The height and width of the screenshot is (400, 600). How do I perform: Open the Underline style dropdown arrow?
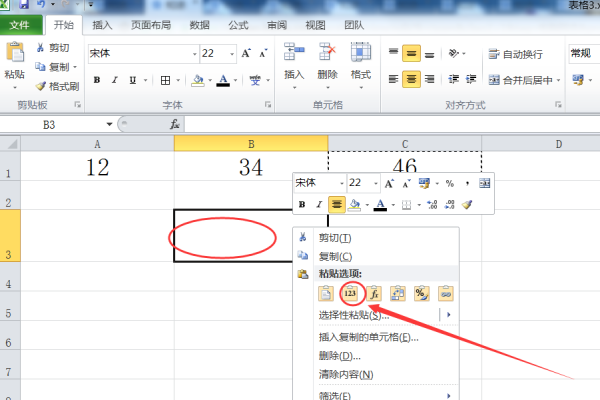pyautogui.click(x=145, y=80)
